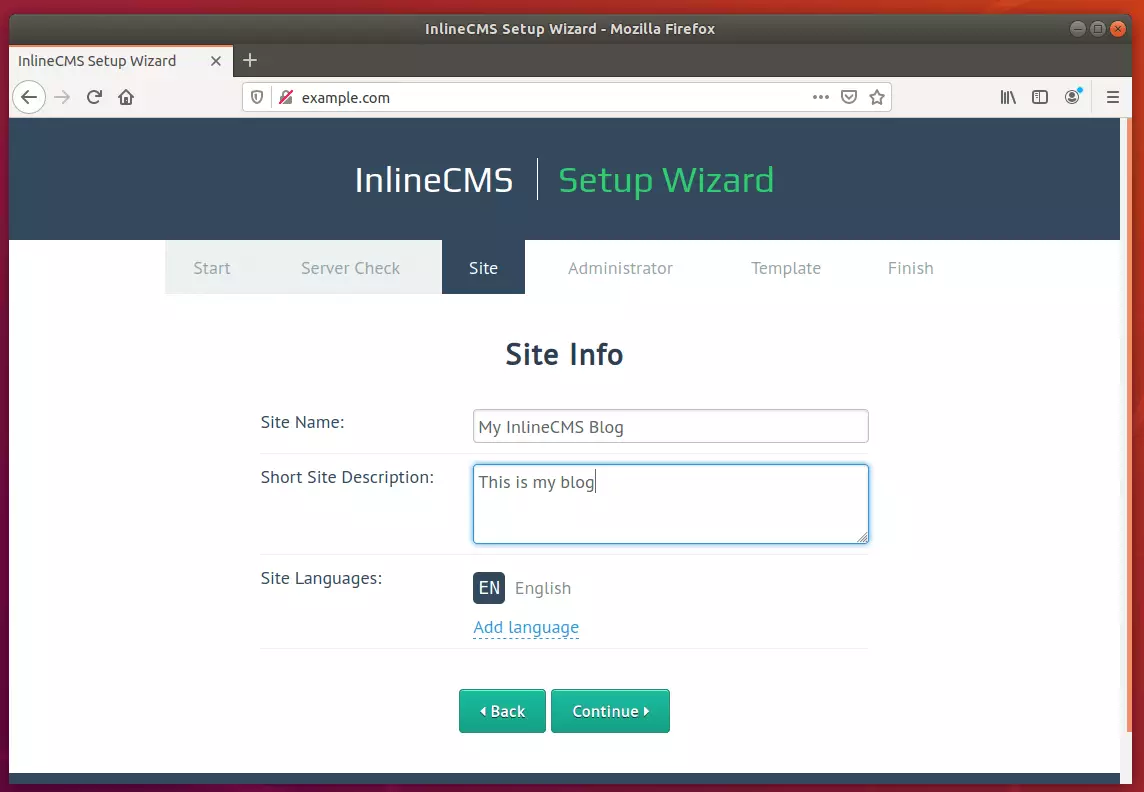Open the Firefox home page icon
This screenshot has width=1144, height=792.
(126, 97)
